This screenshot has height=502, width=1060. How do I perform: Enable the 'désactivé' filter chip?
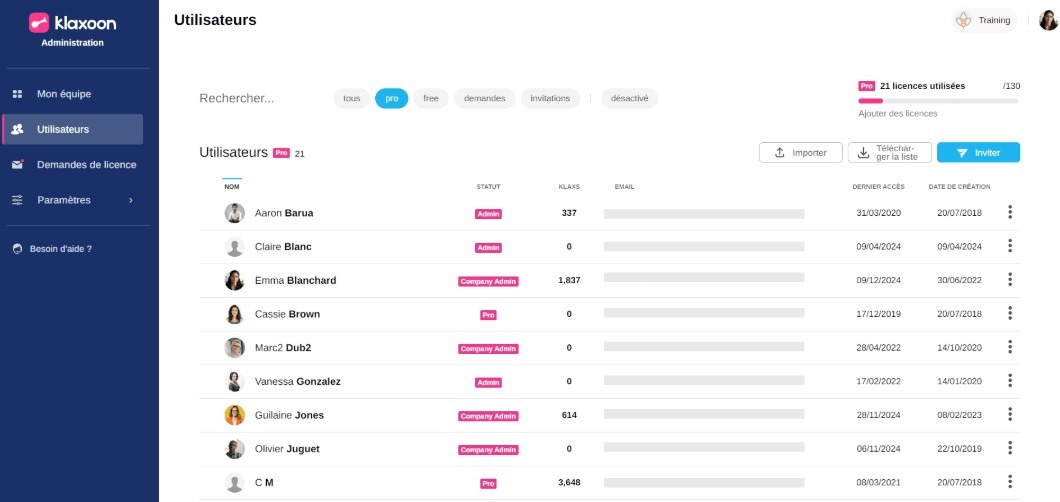pos(629,98)
